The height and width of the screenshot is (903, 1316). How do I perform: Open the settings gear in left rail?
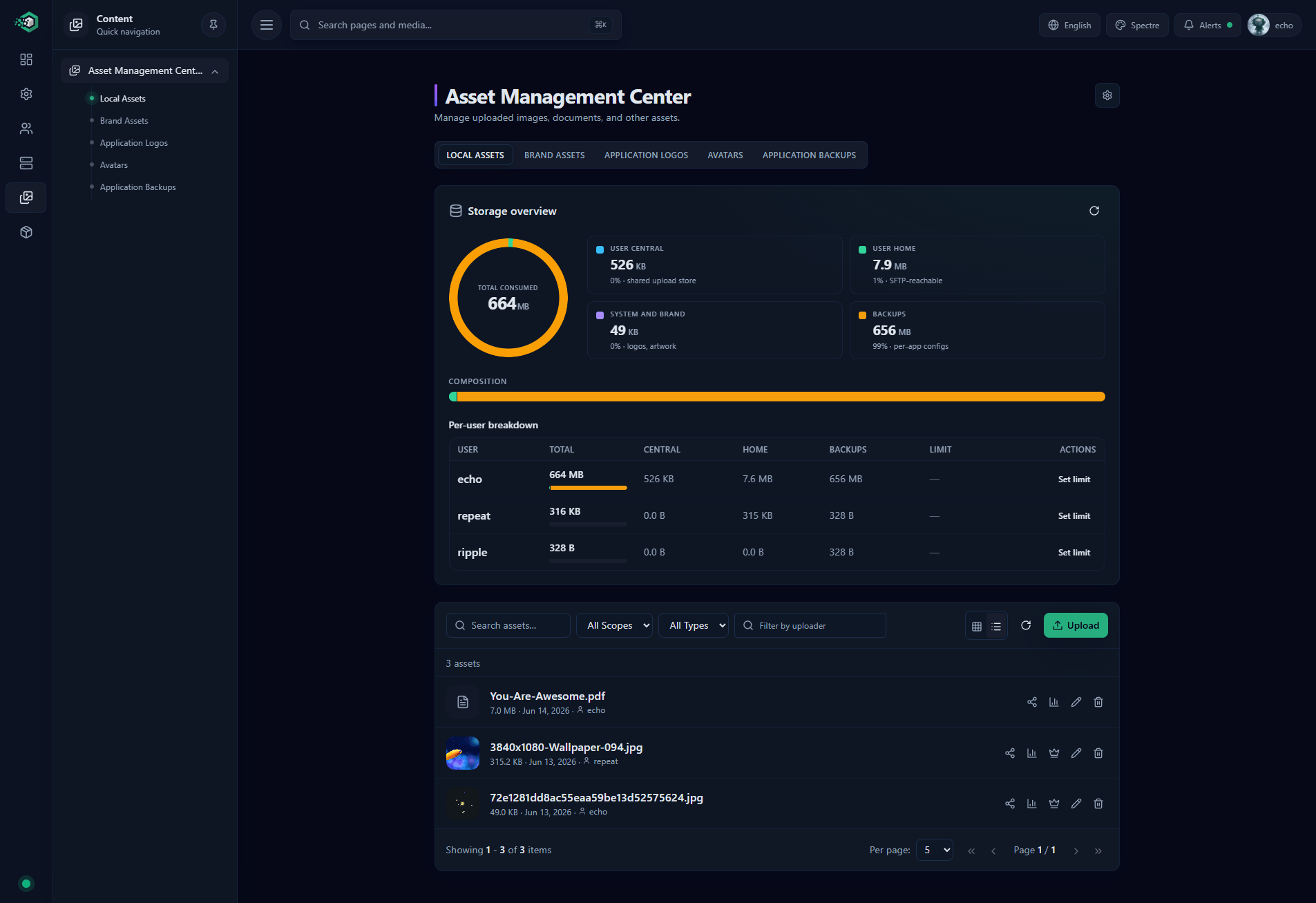click(x=26, y=94)
